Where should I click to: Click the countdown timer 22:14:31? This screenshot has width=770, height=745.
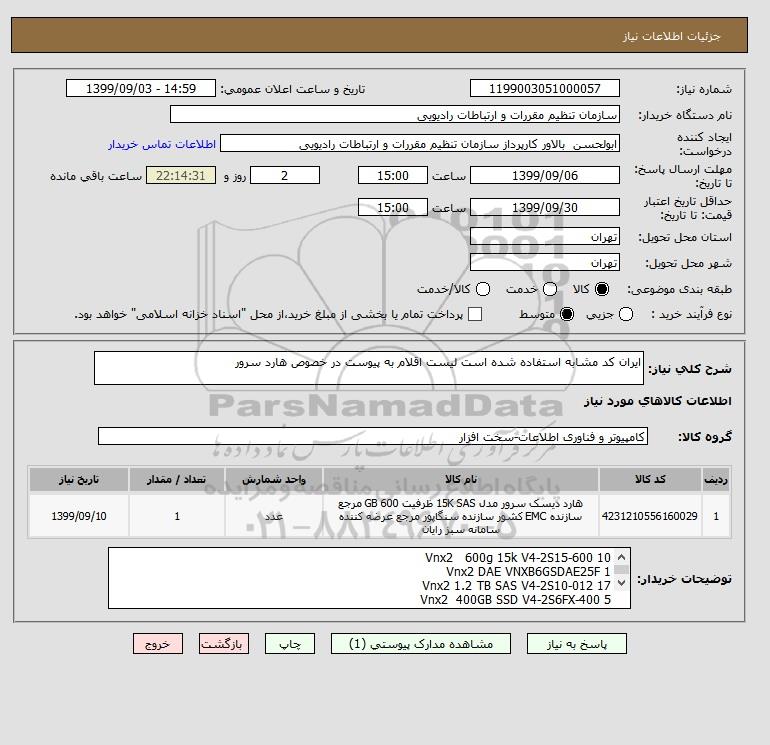[181, 175]
